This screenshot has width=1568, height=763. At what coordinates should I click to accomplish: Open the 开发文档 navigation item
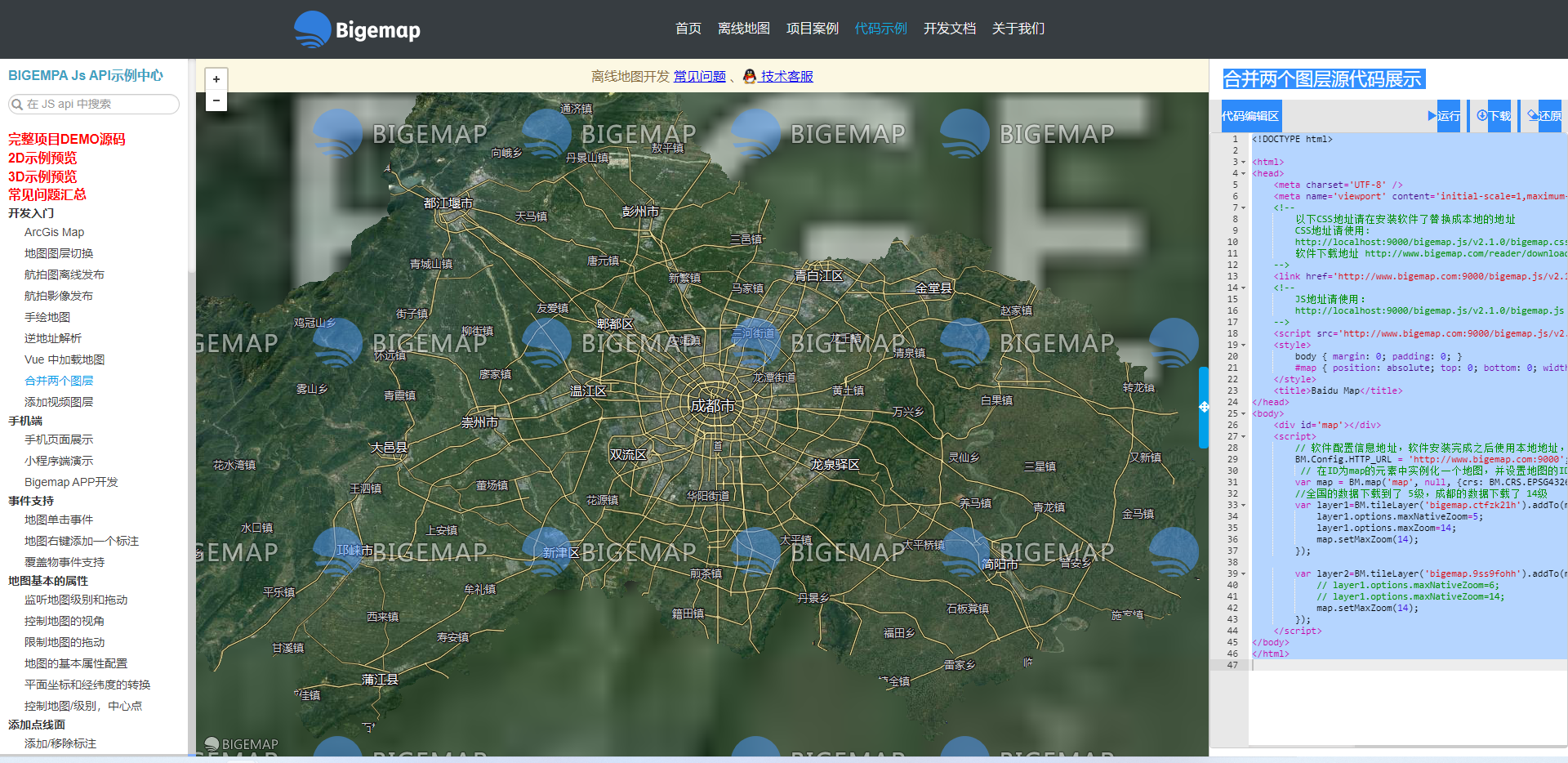pos(949,29)
